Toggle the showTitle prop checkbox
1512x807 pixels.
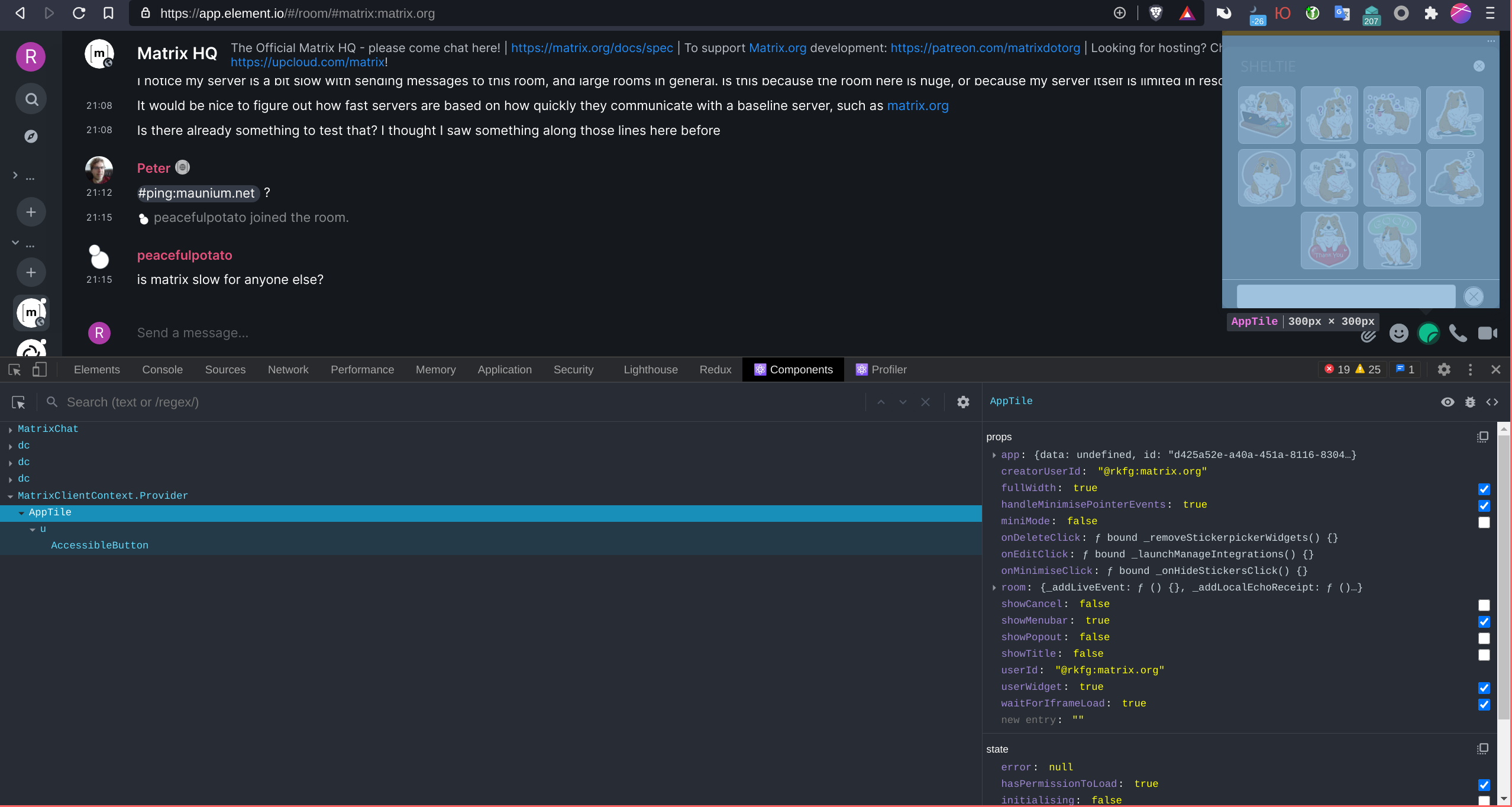tap(1484, 654)
